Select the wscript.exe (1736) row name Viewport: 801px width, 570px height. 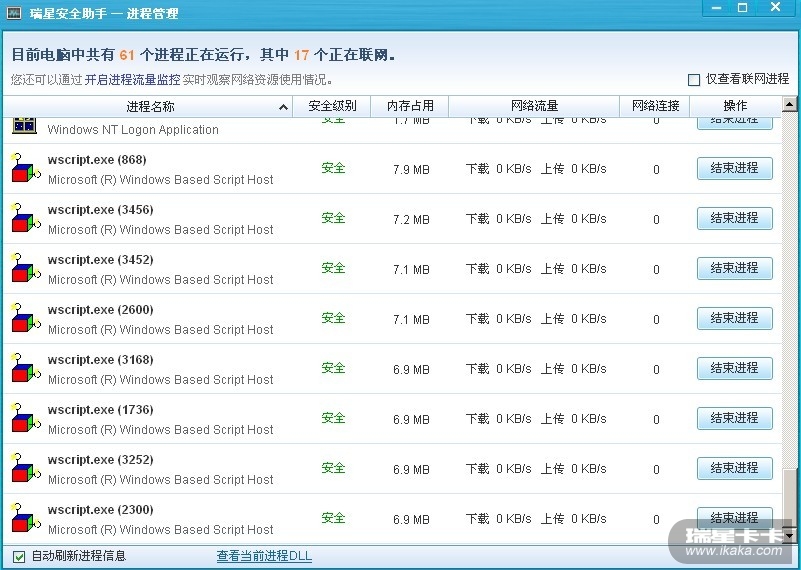101,410
